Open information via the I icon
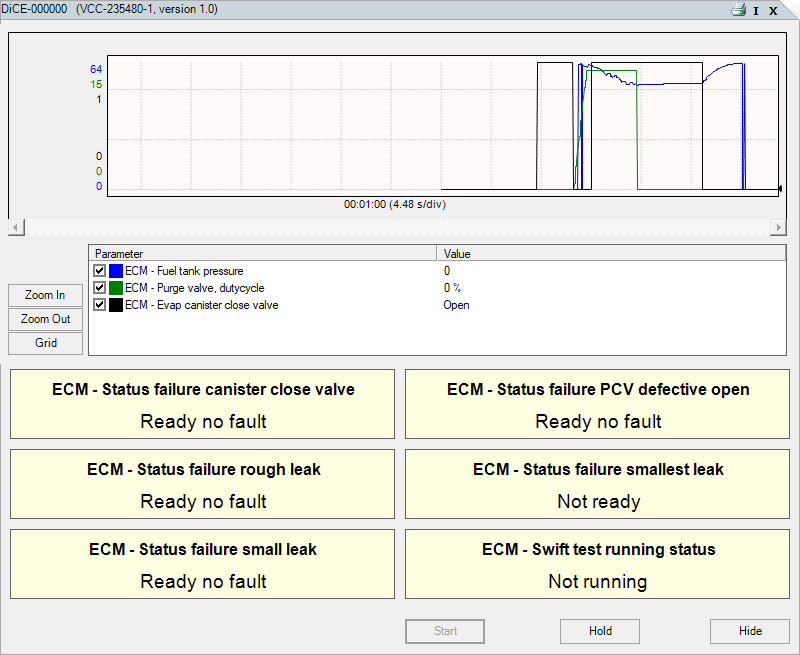 [757, 10]
